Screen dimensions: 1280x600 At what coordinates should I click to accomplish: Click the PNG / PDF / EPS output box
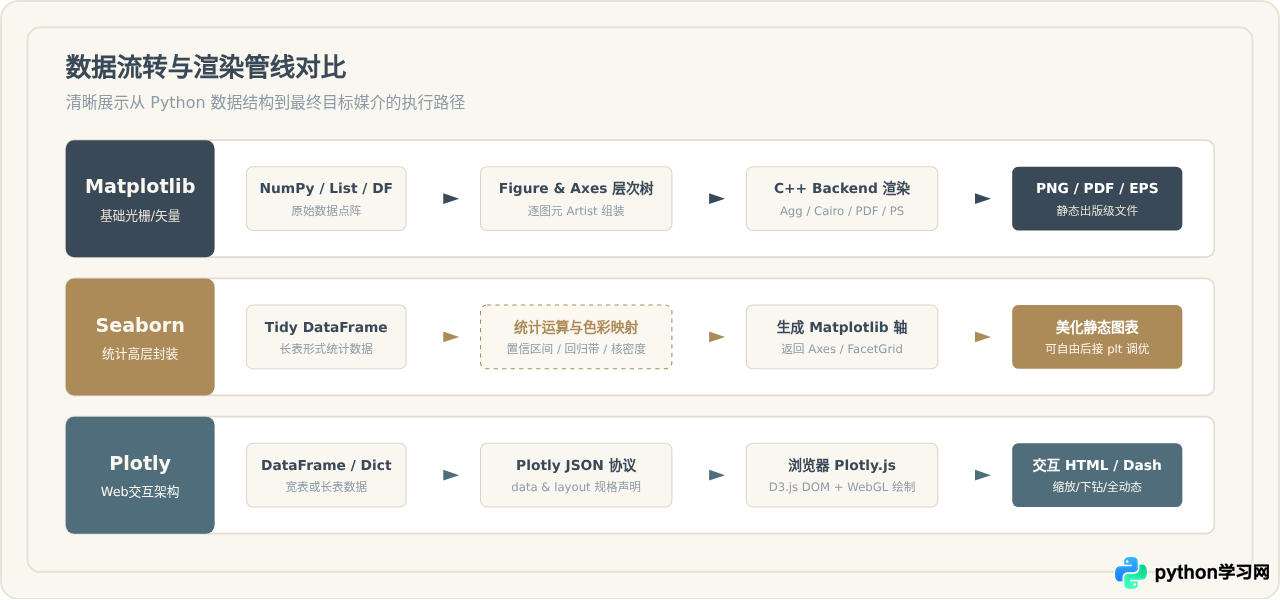1097,198
